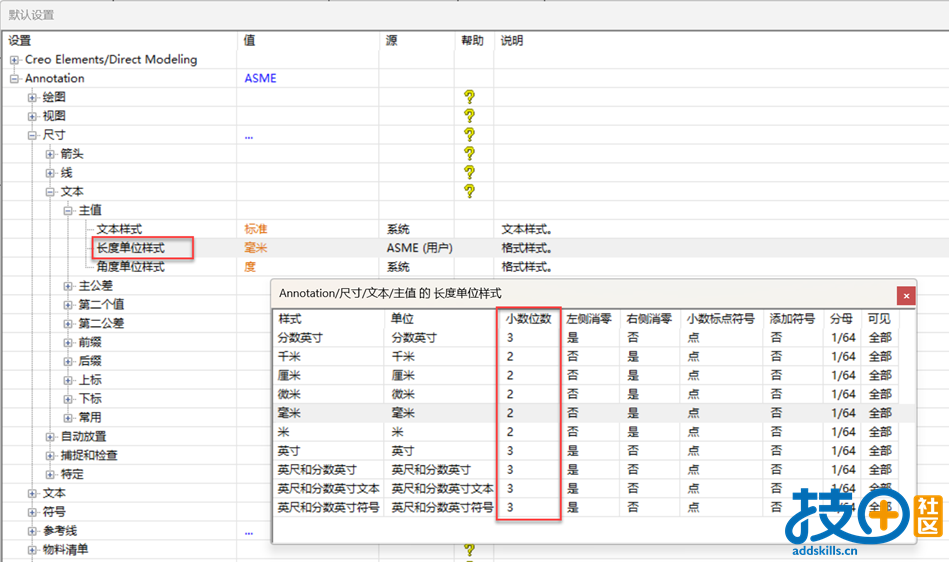Select the 英尺和分数英寸符号 style row

586,507
